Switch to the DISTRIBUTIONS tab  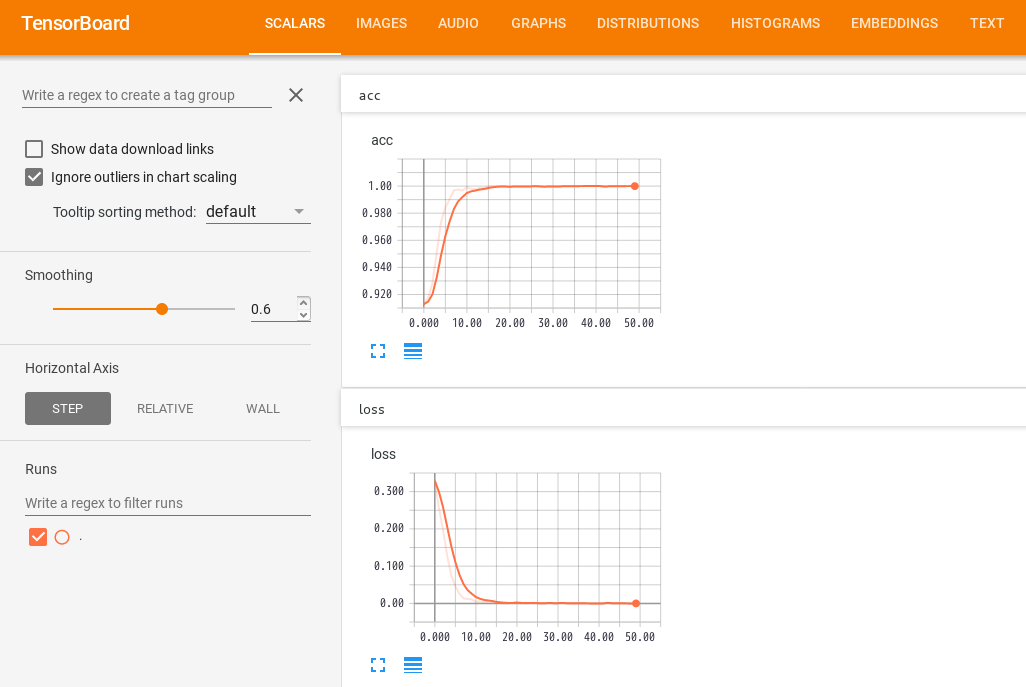pos(647,23)
